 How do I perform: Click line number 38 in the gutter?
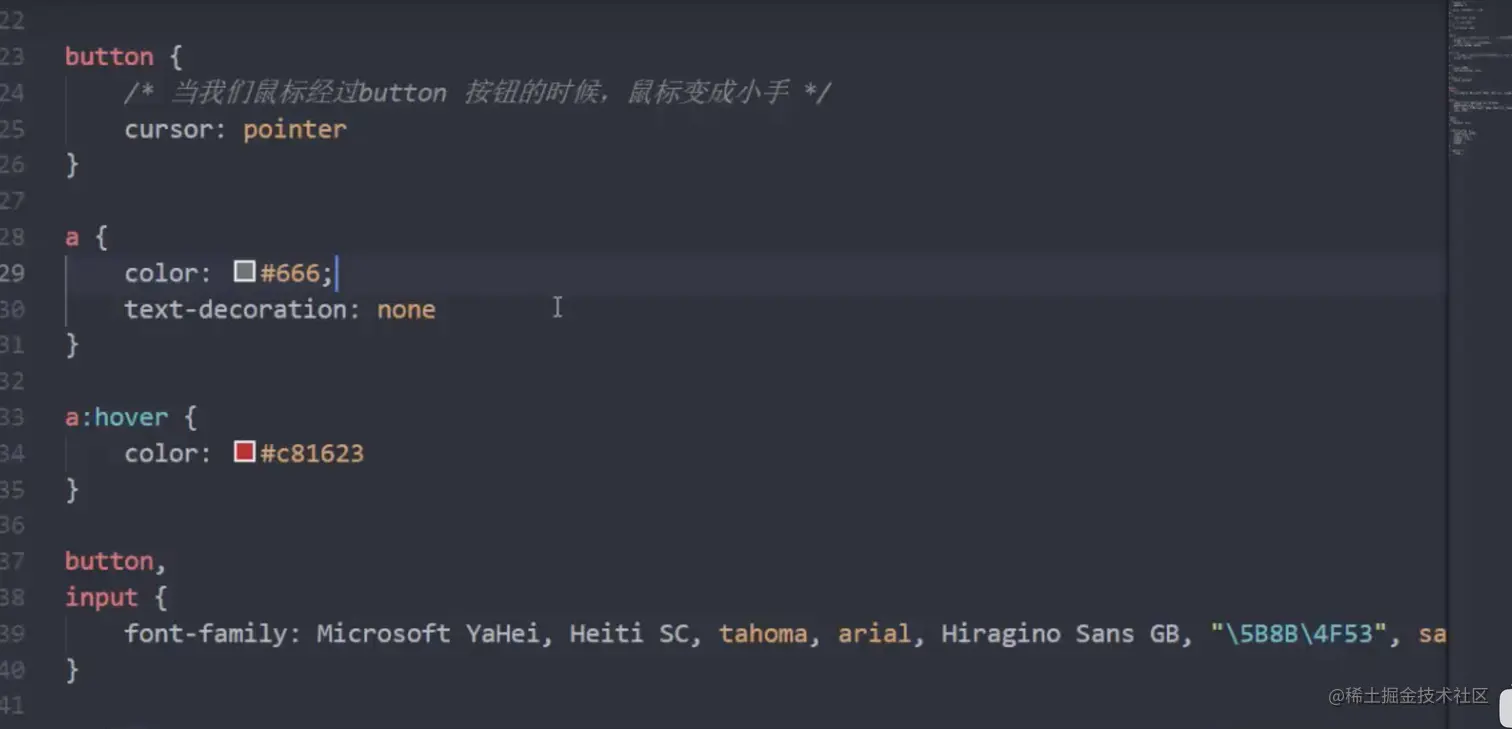pos(12,597)
